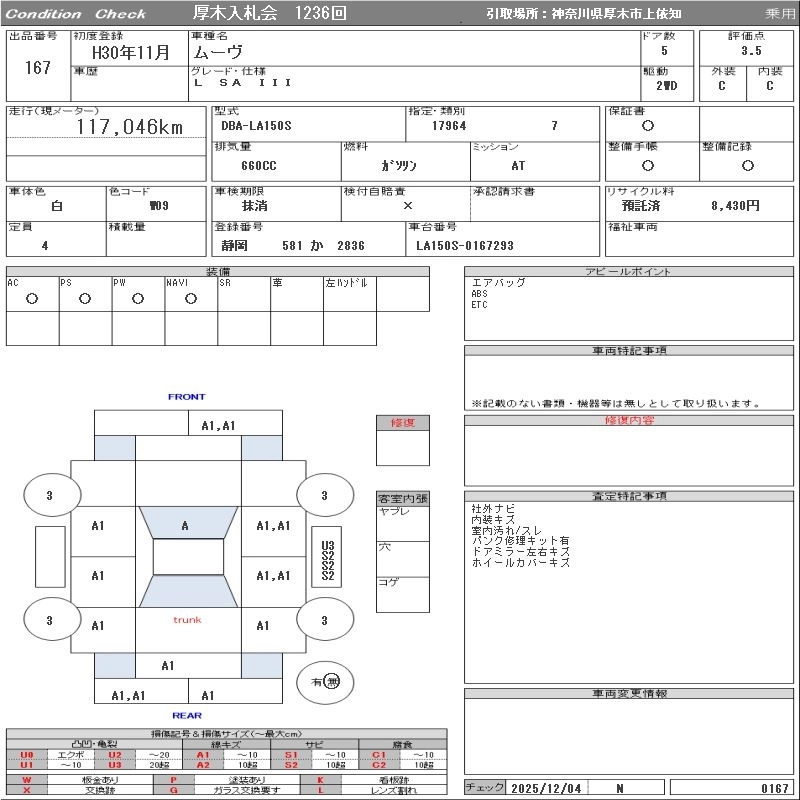Select the 有/無 spare tire indicator
Image resolution: width=800 pixels, height=800 pixels.
[x=325, y=682]
